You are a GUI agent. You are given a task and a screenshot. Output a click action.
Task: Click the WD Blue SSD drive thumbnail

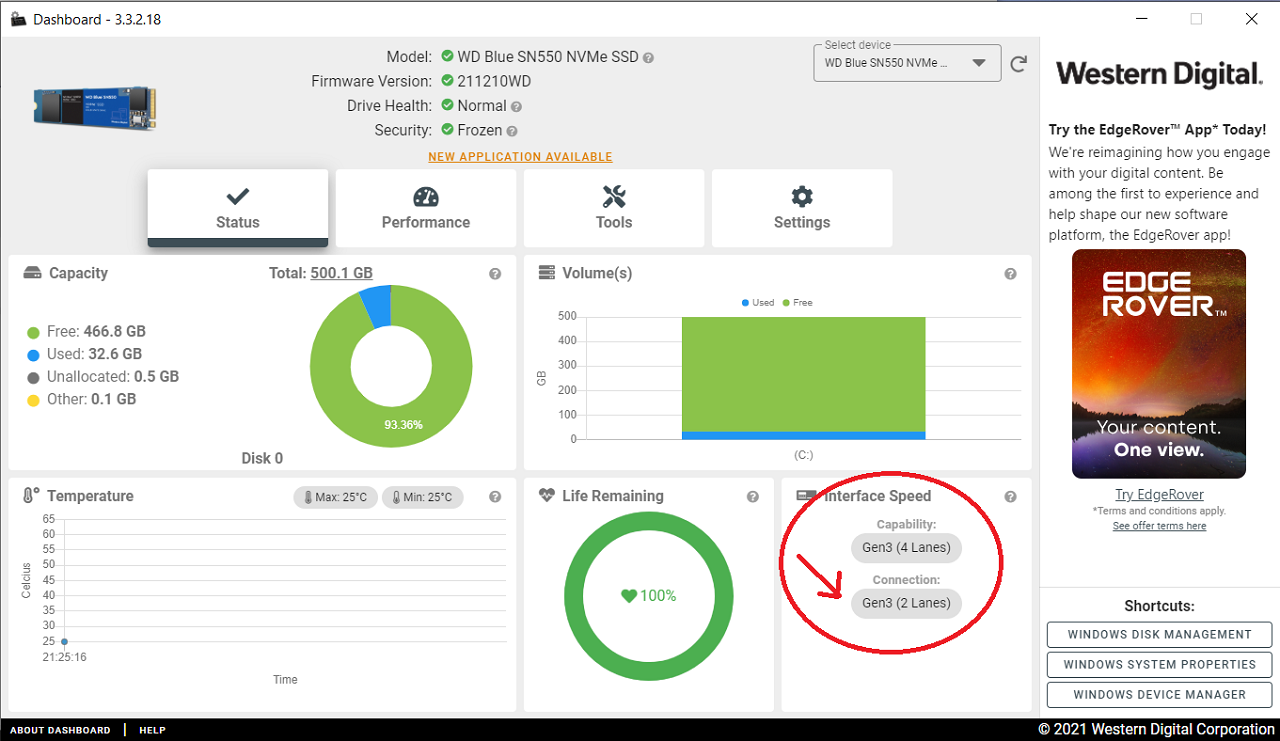point(95,107)
